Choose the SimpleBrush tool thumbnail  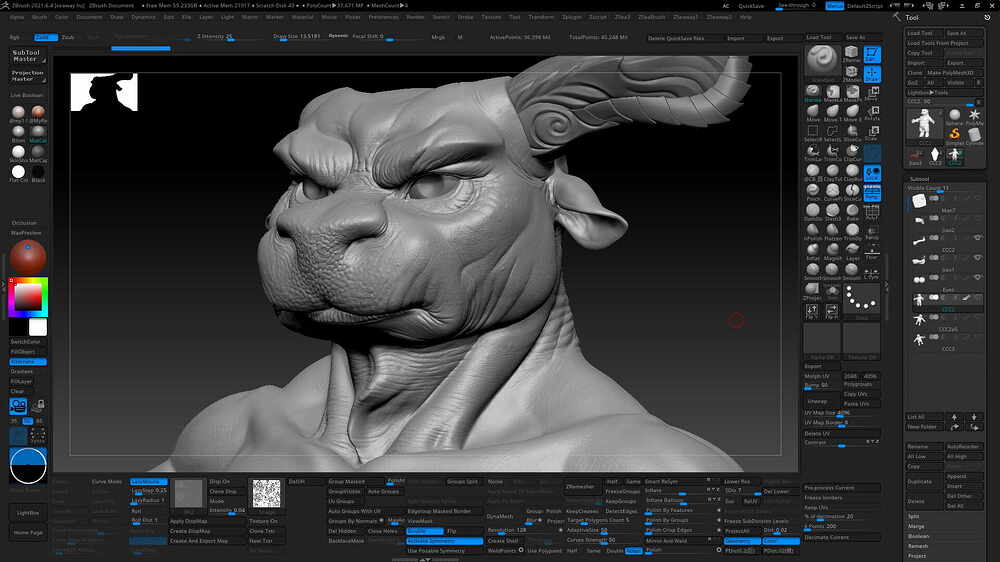pos(954,136)
